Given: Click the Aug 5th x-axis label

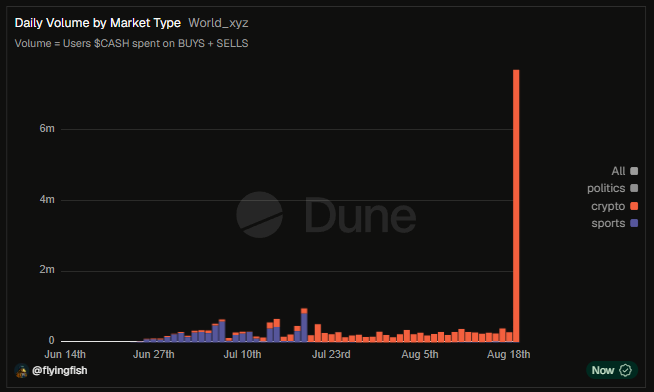Looking at the screenshot, I should pyautogui.click(x=420, y=354).
